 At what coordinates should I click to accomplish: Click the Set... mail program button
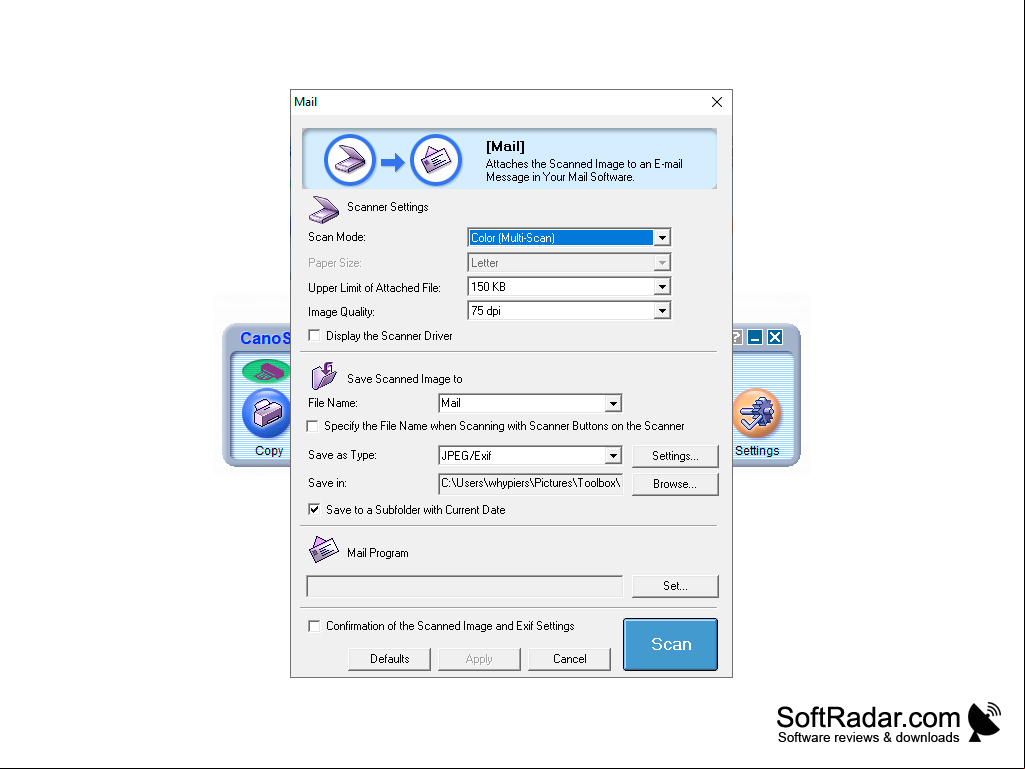(x=675, y=586)
